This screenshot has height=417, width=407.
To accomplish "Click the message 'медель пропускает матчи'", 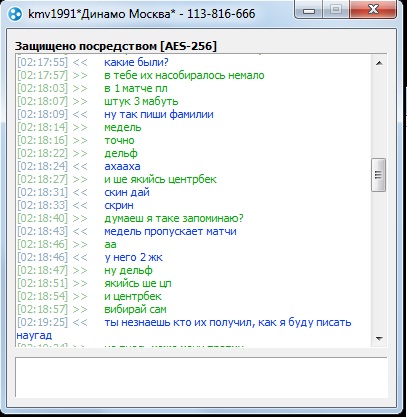I will coord(170,231).
